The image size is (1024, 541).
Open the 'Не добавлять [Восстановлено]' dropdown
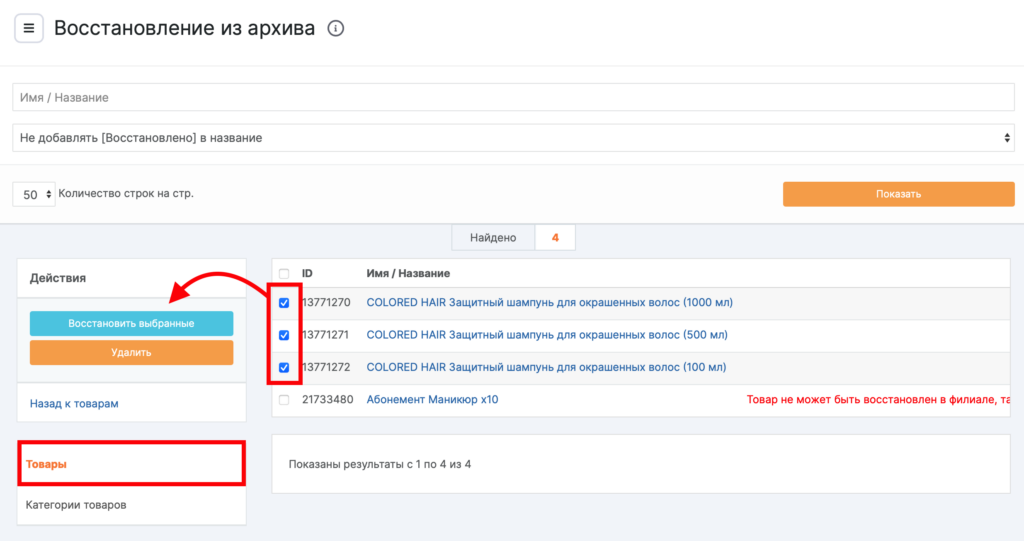coord(513,138)
